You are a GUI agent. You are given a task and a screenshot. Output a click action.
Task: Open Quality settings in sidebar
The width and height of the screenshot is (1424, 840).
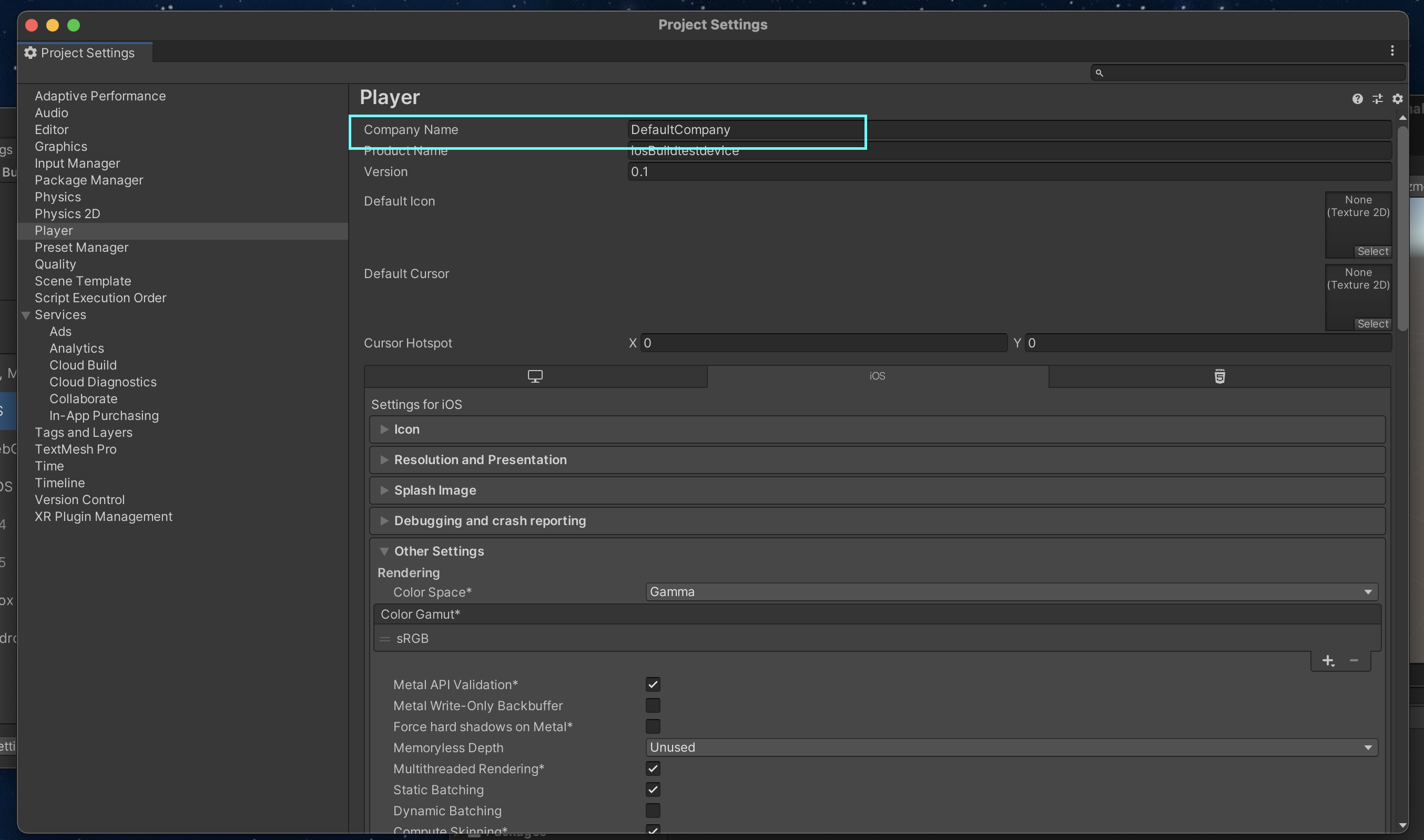tap(55, 264)
